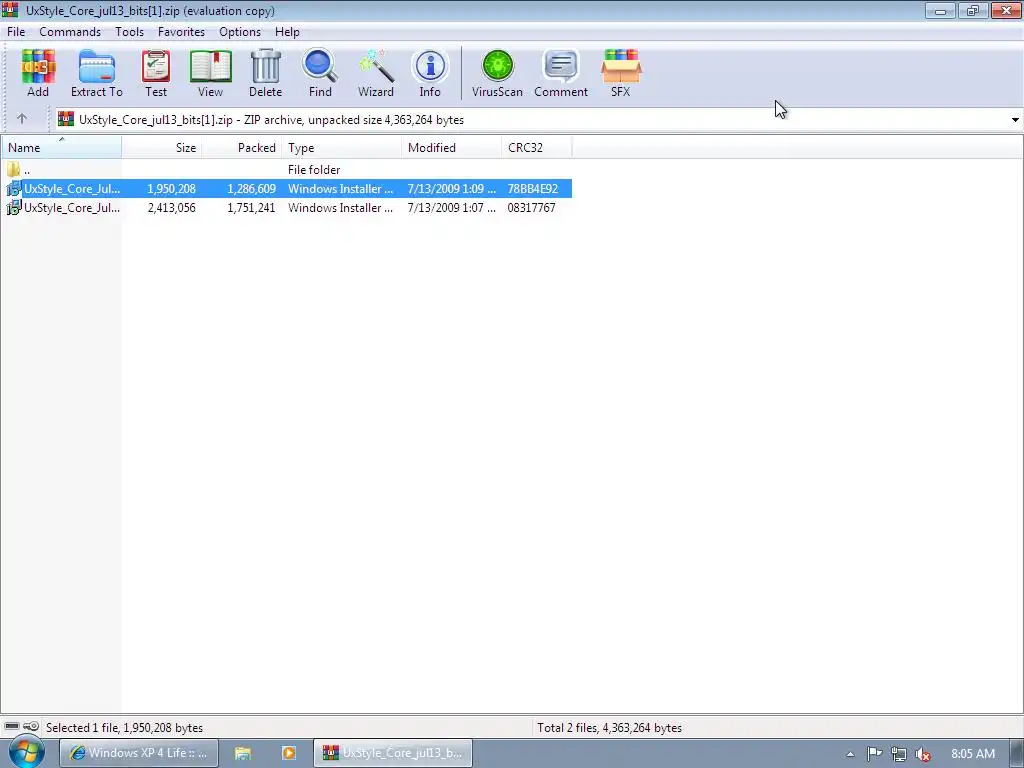Viewport: 1024px width, 768px height.
Task: Sort by Name column header
Action: pos(61,148)
